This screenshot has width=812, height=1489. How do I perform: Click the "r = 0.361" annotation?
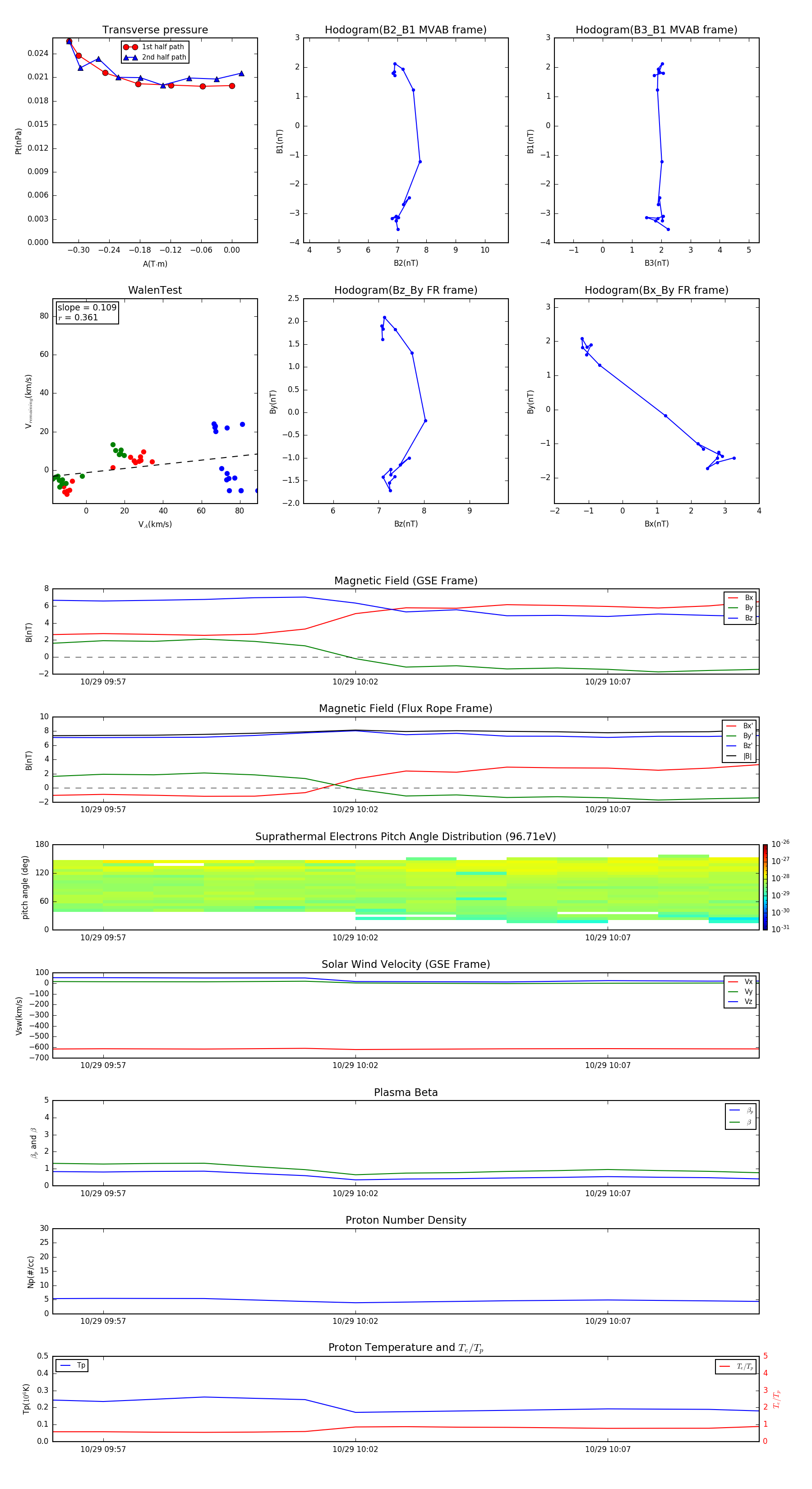point(78,317)
